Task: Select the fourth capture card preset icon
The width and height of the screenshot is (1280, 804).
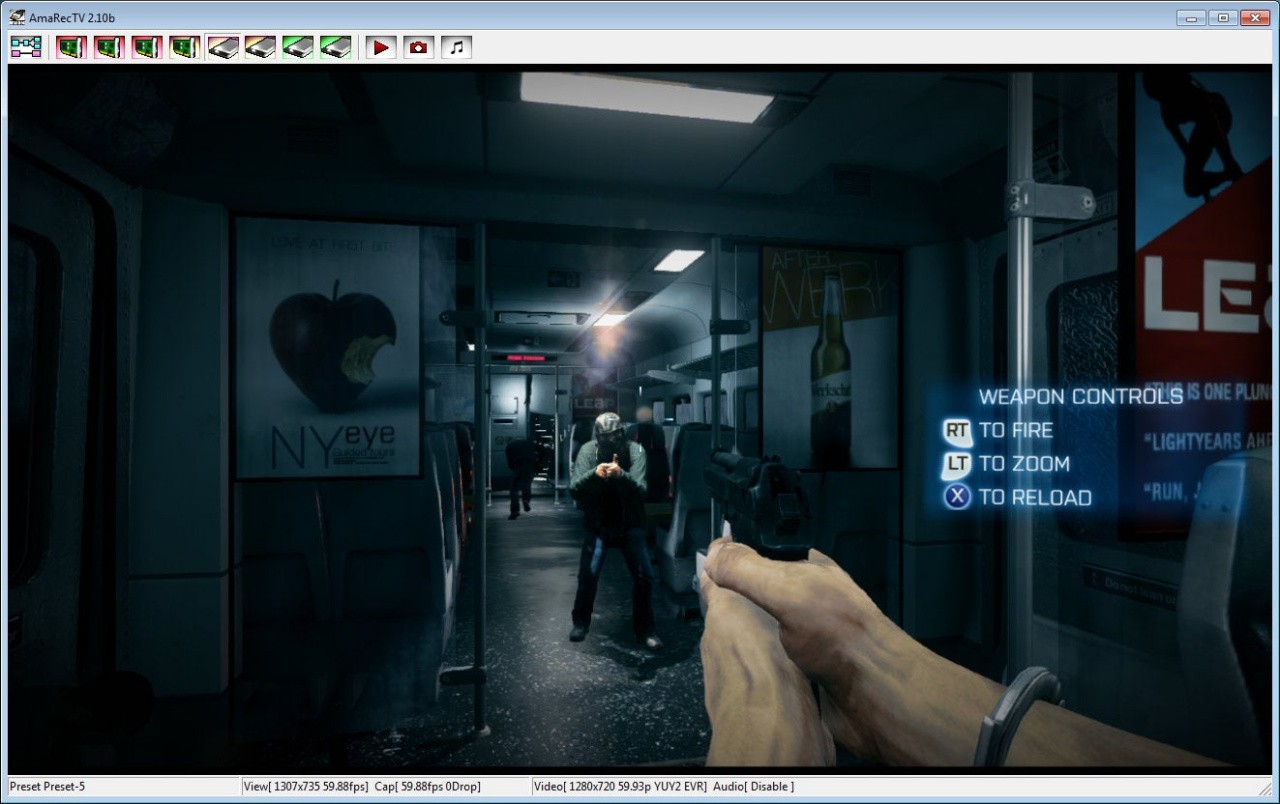Action: pos(184,47)
